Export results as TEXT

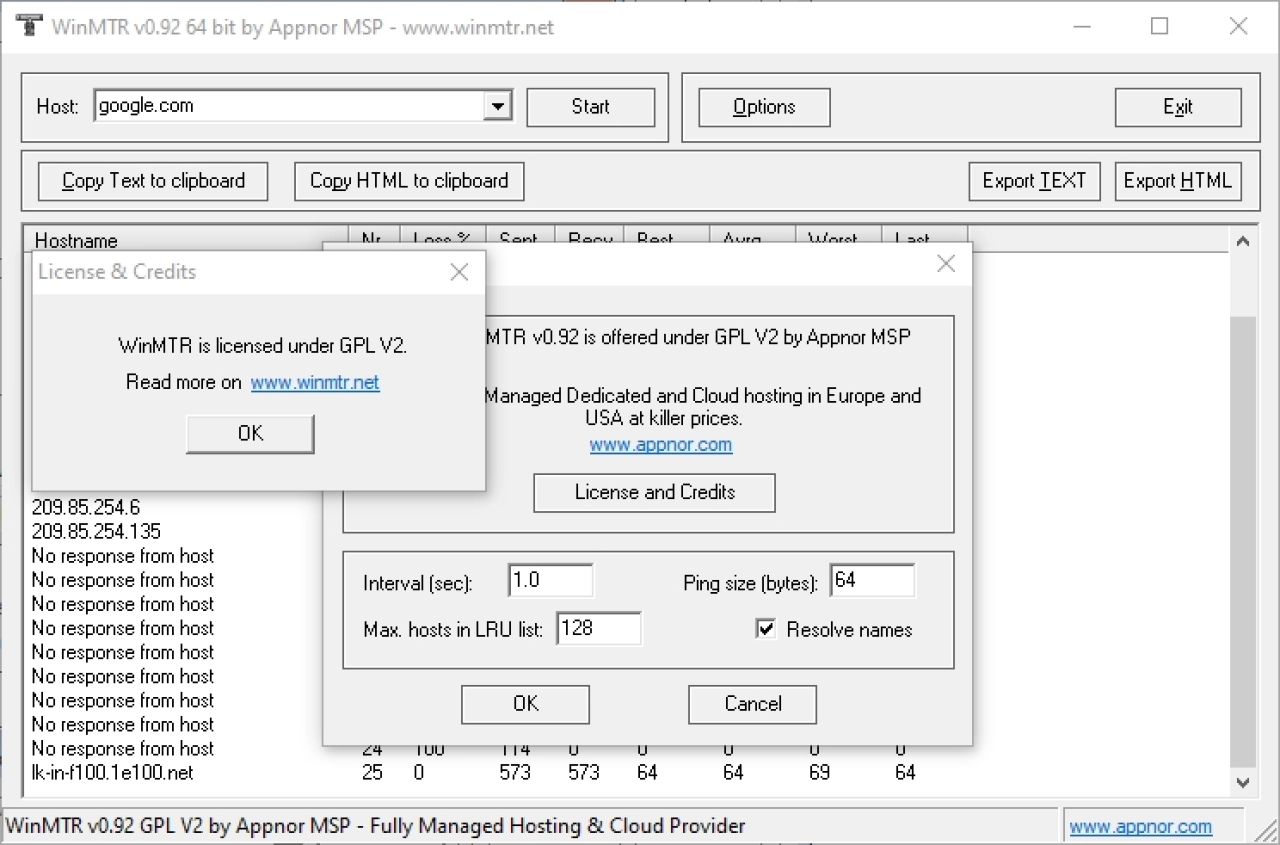[1034, 181]
